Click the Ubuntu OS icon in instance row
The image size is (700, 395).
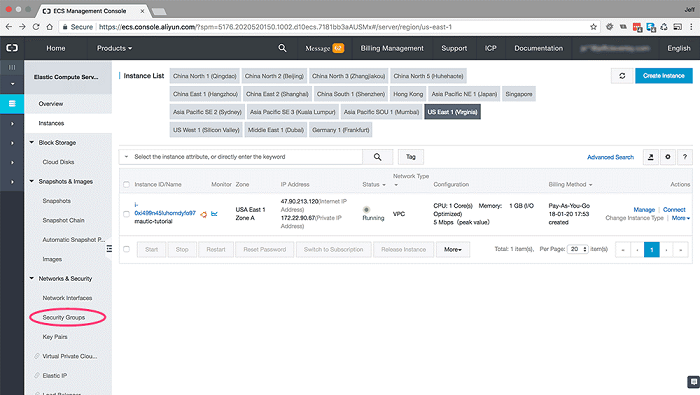point(204,215)
